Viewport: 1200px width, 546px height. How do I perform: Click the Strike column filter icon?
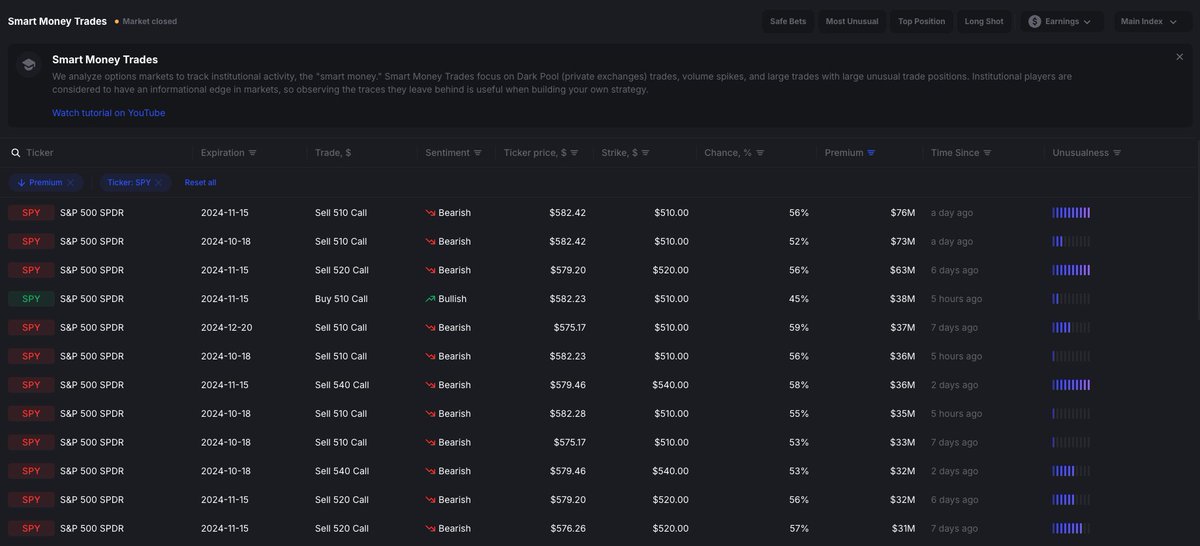coord(646,153)
